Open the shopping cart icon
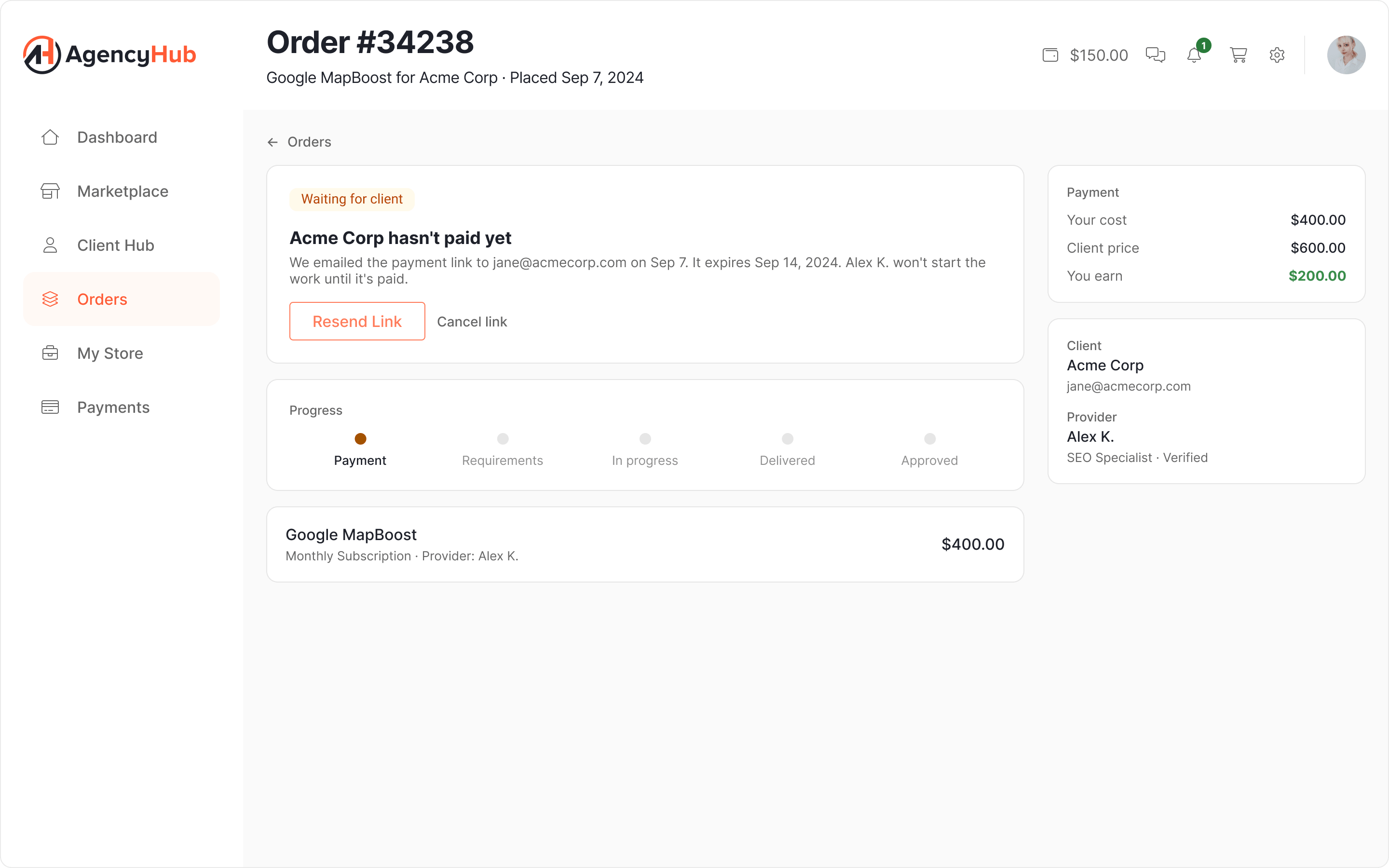 (1238, 55)
